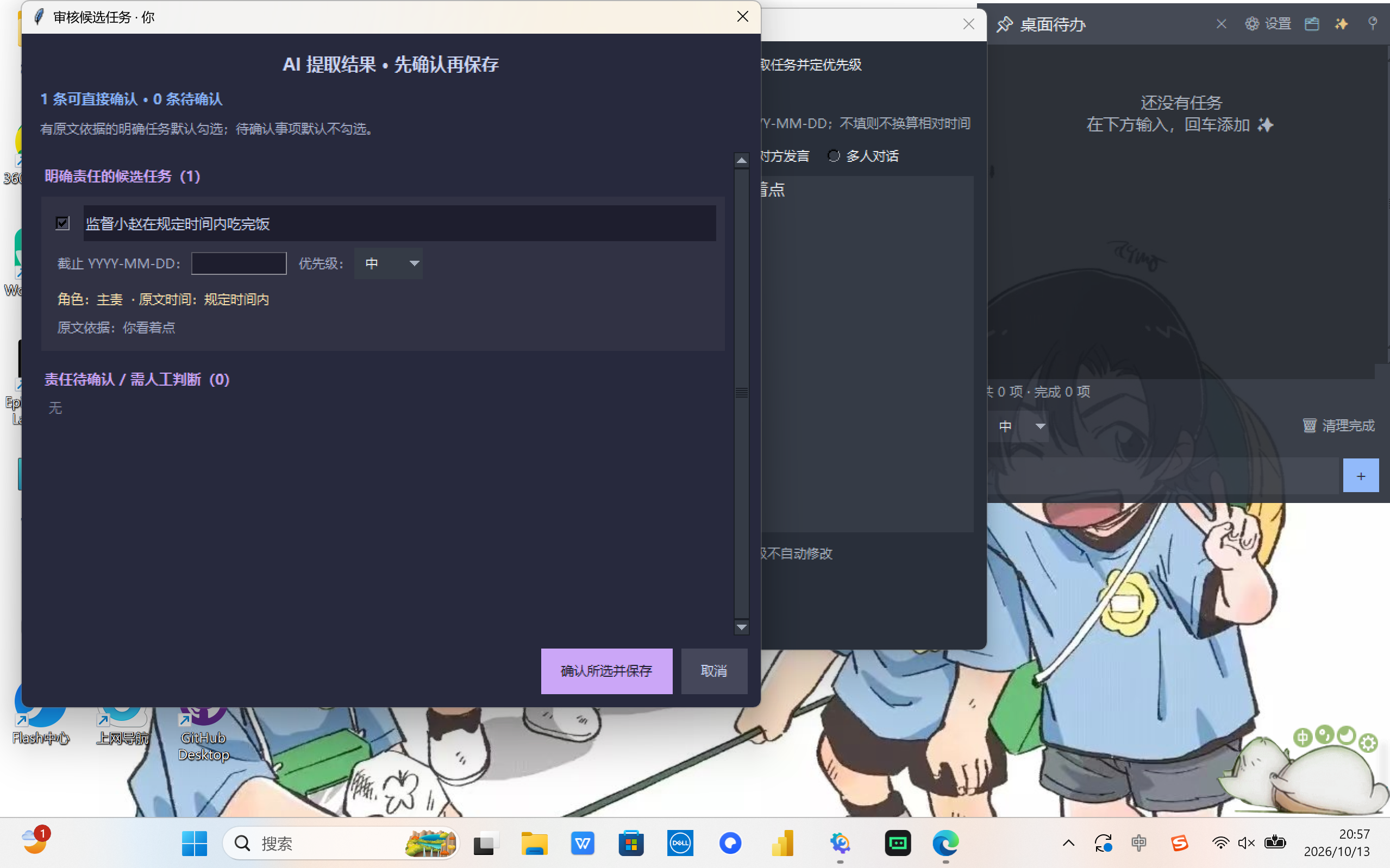Viewport: 1390px width, 868px height.
Task: Click the pin icon beside 桌面待办
Action: point(1004,24)
